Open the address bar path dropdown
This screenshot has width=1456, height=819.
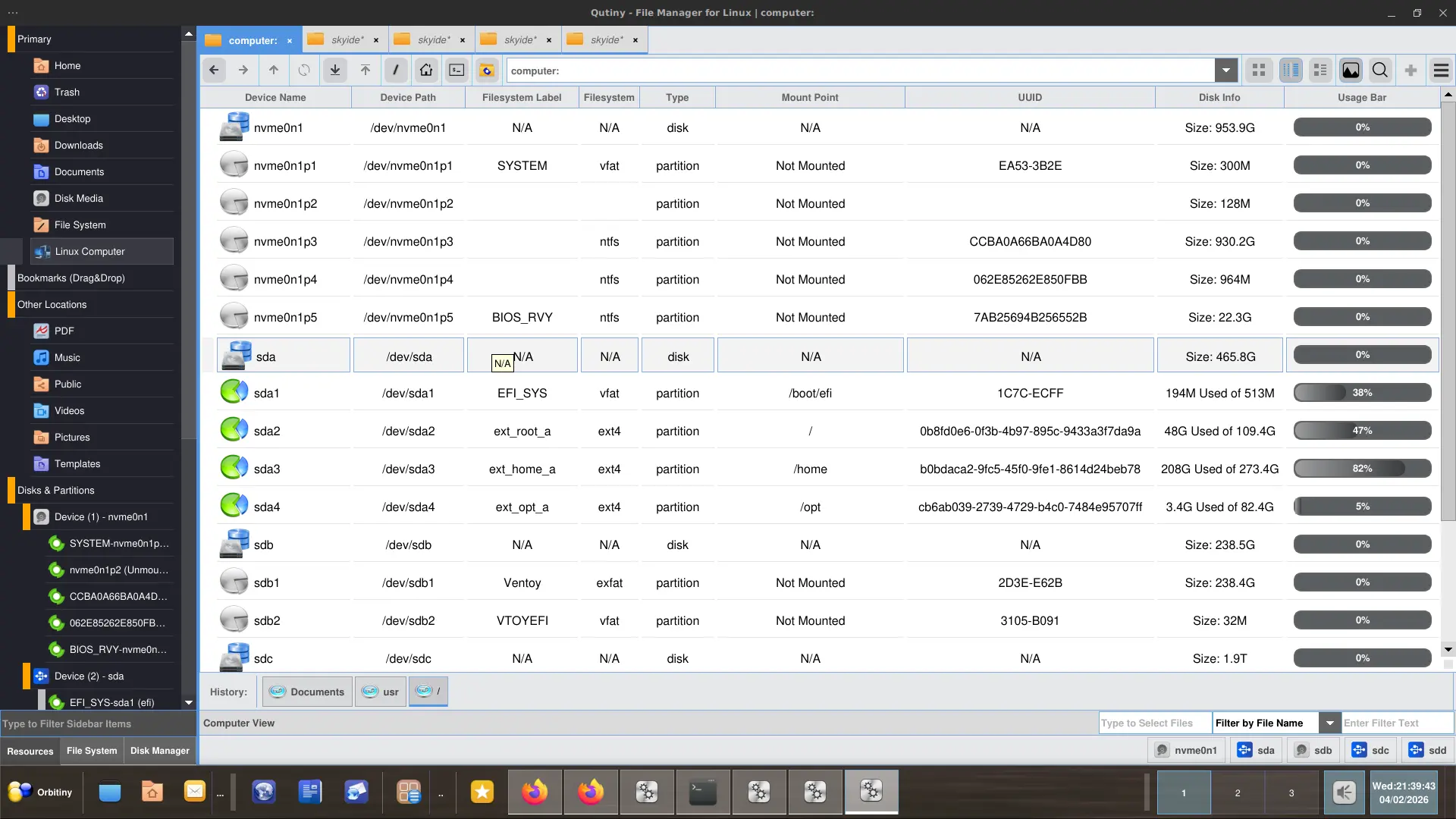(x=1225, y=71)
